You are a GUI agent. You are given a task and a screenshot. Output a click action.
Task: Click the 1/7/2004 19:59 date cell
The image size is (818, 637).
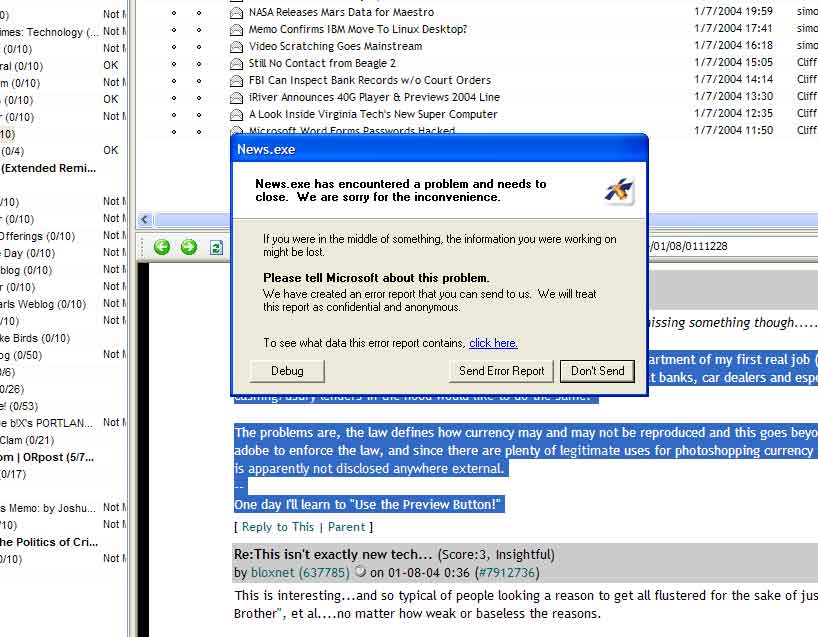pyautogui.click(x=733, y=11)
